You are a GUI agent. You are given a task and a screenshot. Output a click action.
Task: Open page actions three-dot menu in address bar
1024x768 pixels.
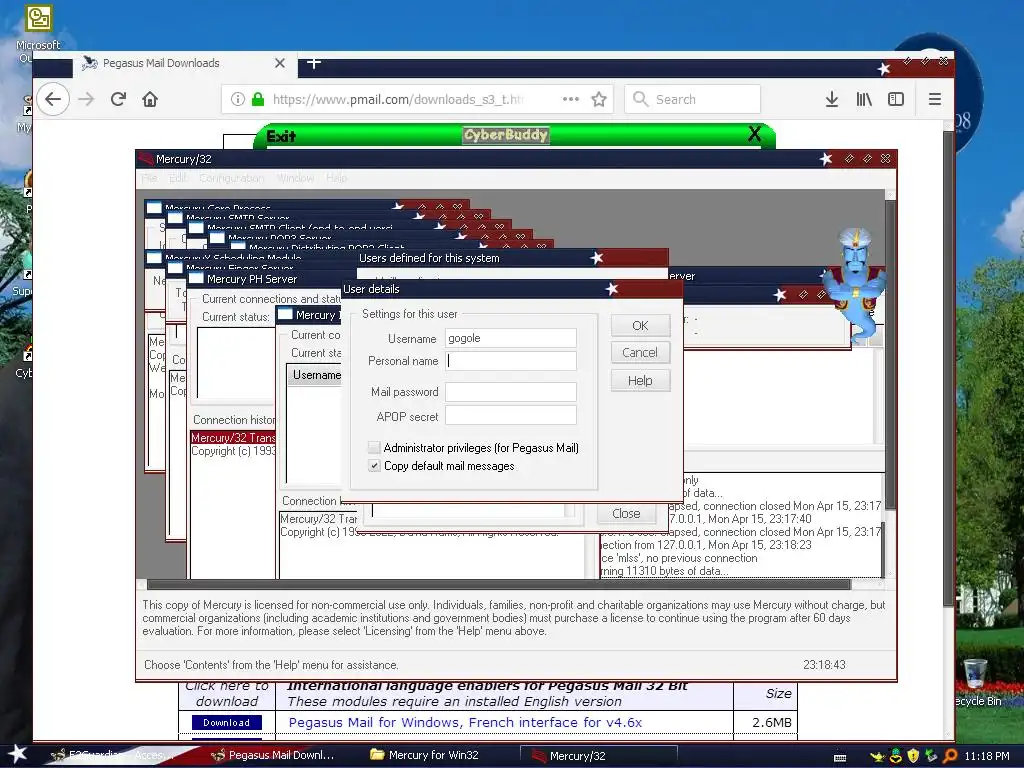pos(571,99)
